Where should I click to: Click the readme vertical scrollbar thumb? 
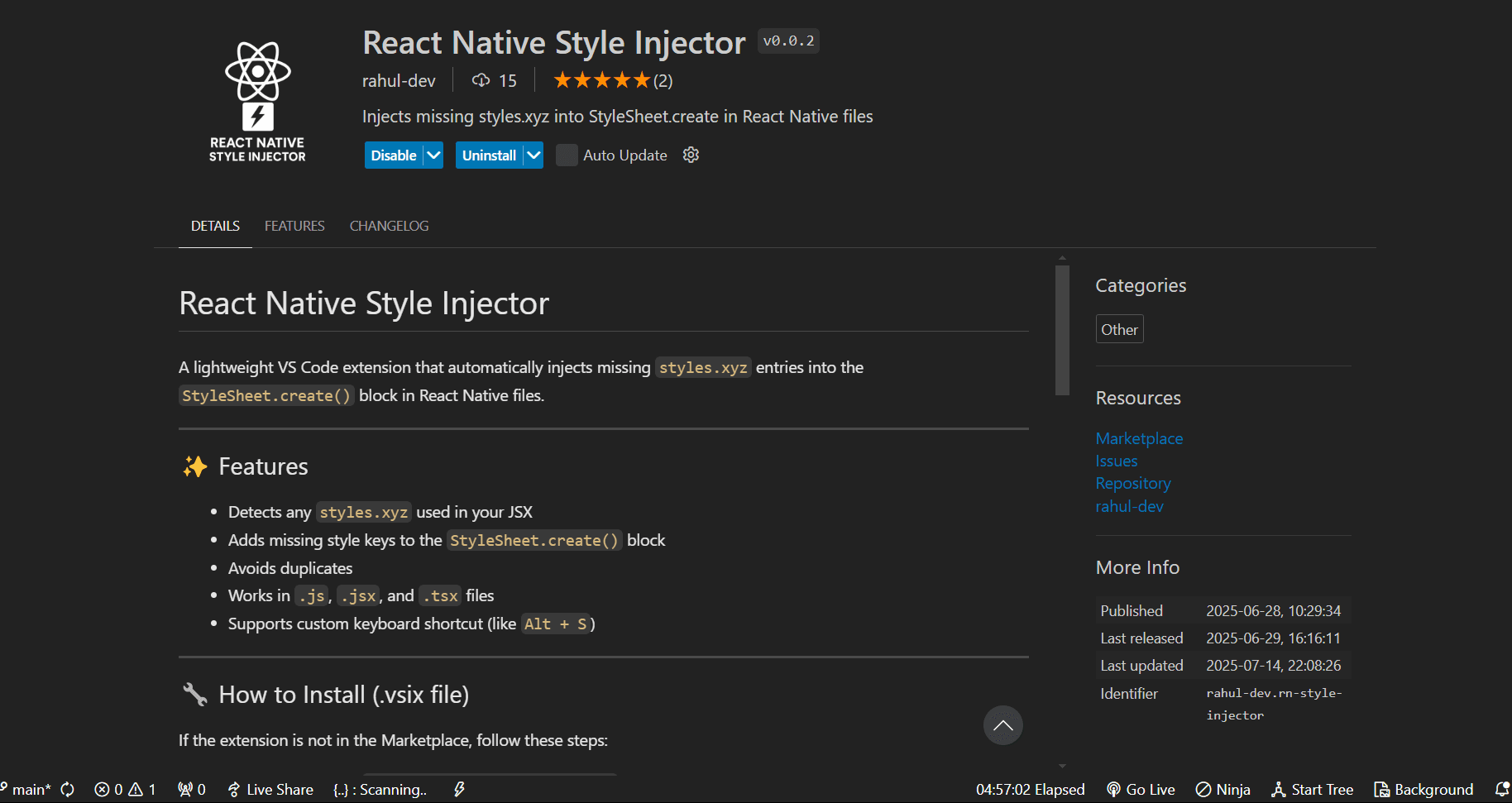click(x=1062, y=330)
